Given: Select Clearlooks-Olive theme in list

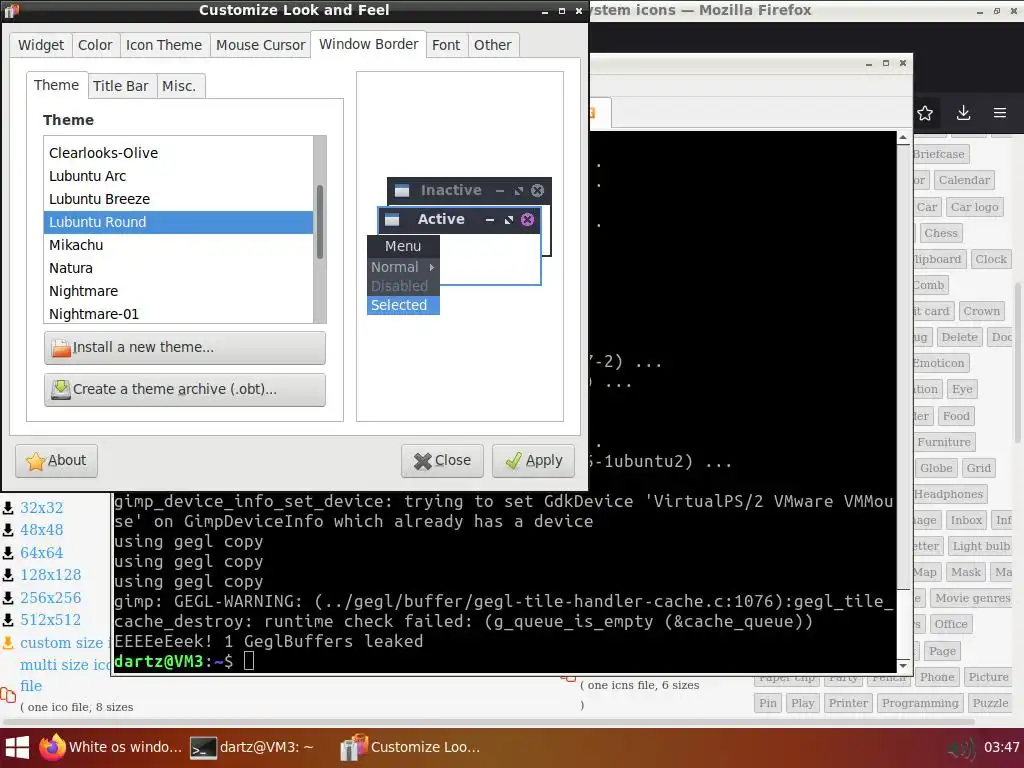Looking at the screenshot, I should pyautogui.click(x=178, y=153).
